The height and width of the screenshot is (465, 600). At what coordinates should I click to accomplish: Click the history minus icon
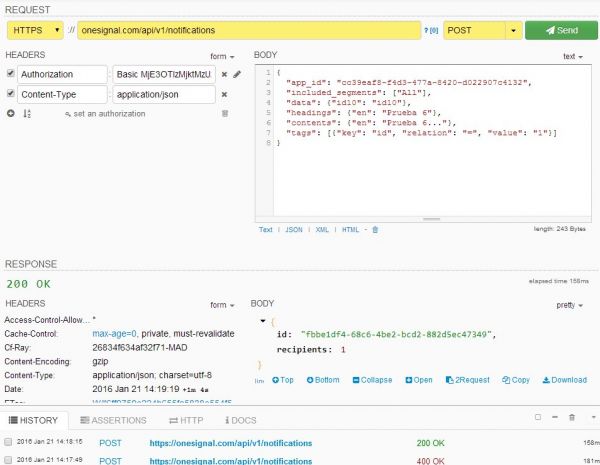click(x=555, y=417)
